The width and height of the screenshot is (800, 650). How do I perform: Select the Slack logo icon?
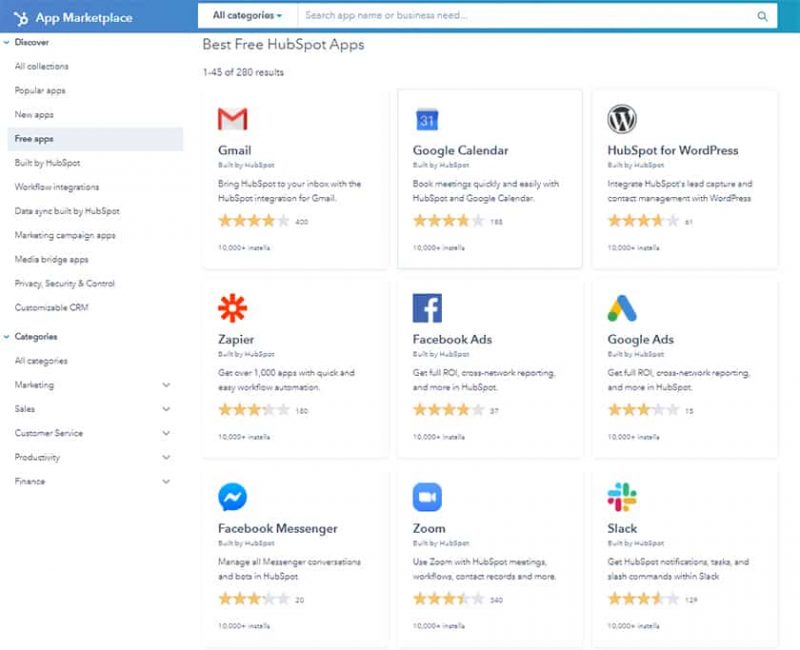(x=622, y=497)
